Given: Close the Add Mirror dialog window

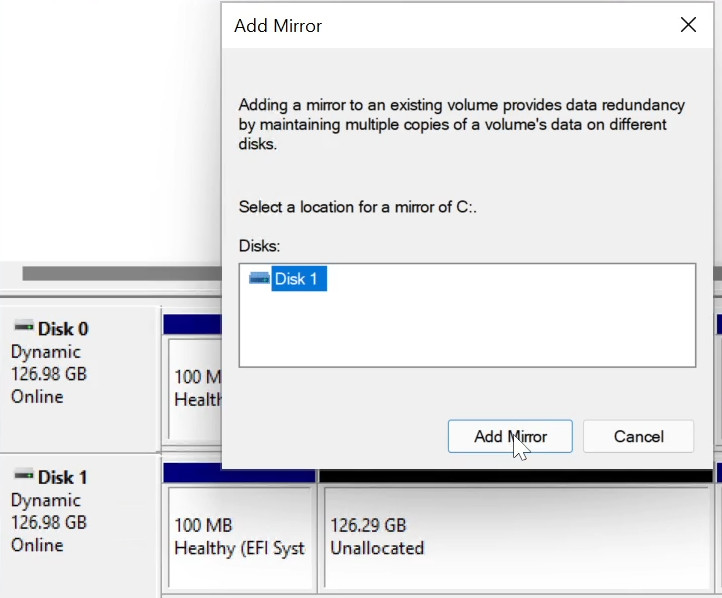Looking at the screenshot, I should point(688,25).
